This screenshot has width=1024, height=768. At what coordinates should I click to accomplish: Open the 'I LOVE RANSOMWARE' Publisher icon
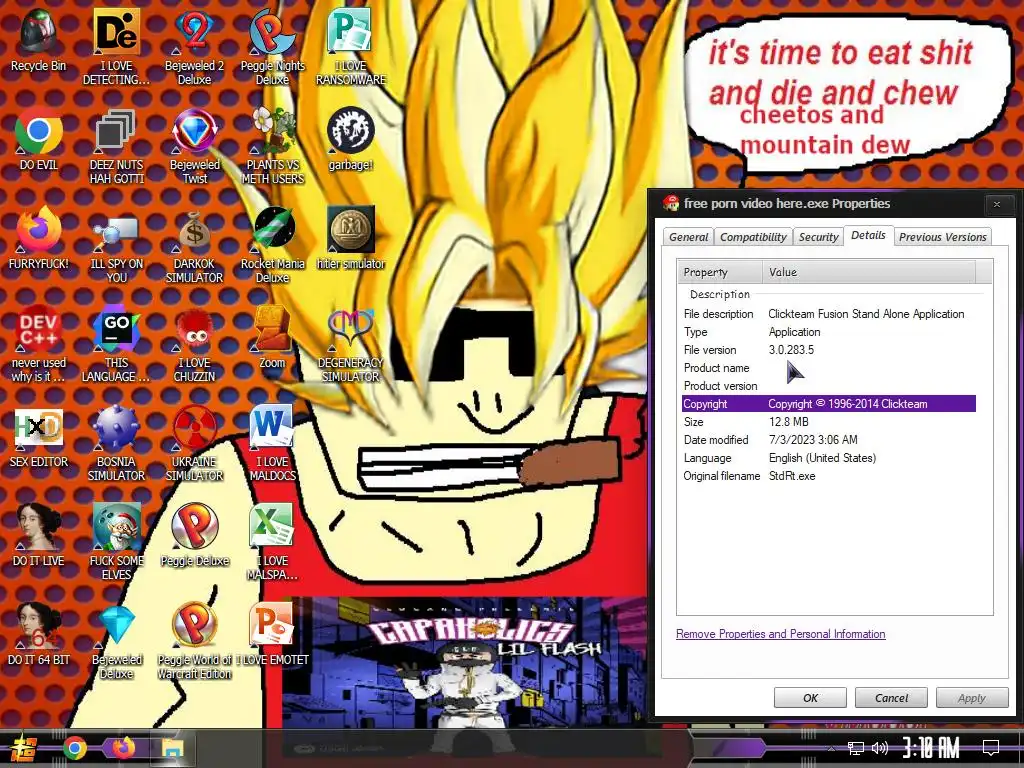(351, 47)
